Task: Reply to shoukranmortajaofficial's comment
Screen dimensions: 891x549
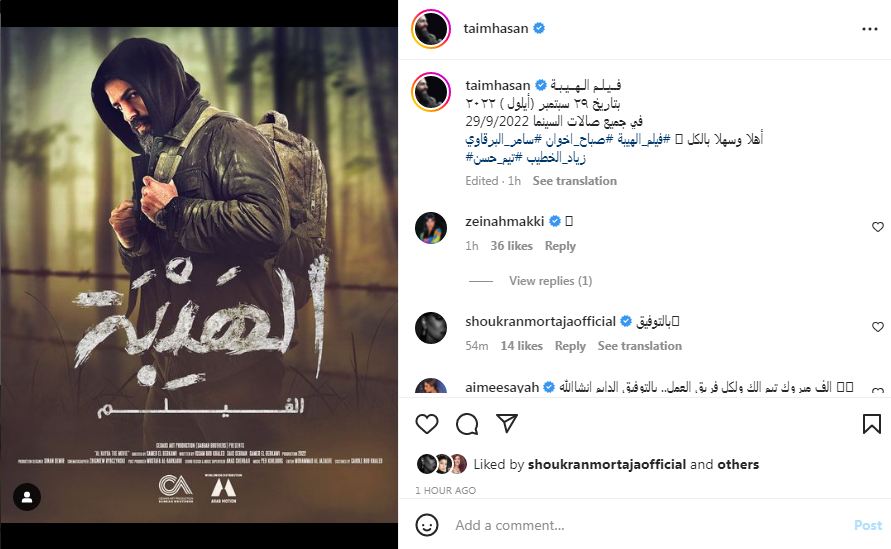Action: [x=570, y=346]
